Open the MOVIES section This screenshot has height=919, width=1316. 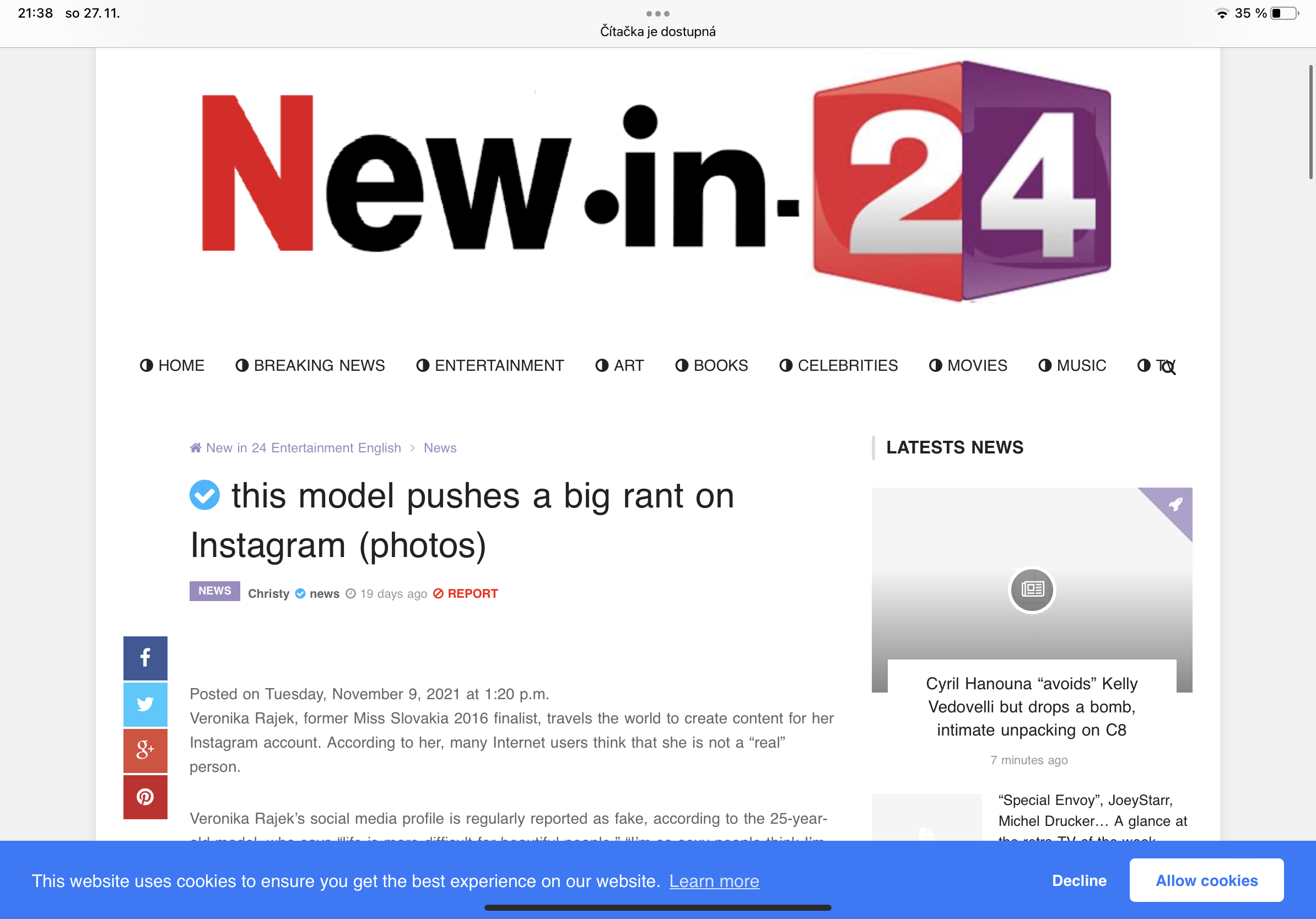point(968,365)
